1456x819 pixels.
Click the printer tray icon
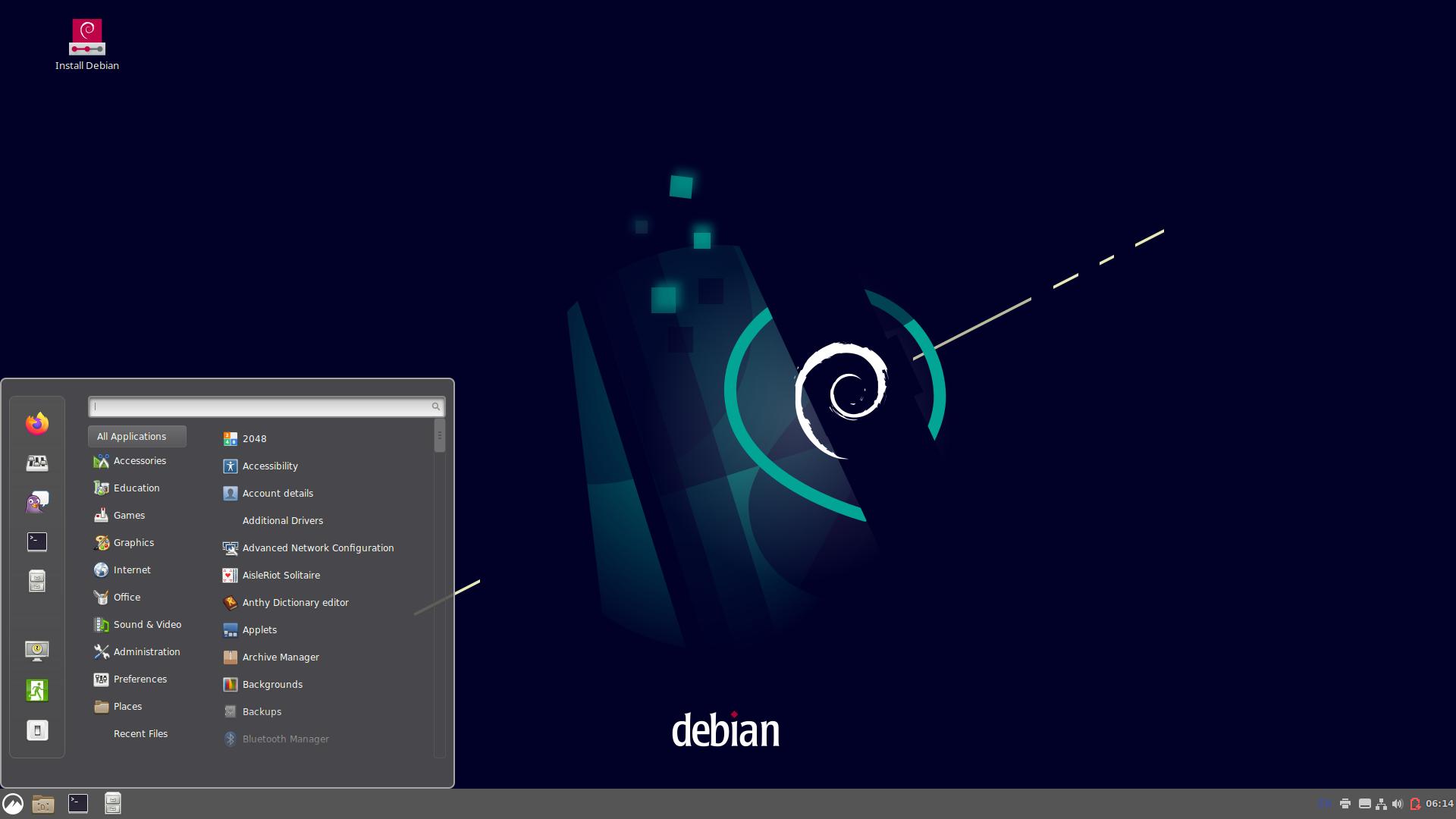[1345, 804]
